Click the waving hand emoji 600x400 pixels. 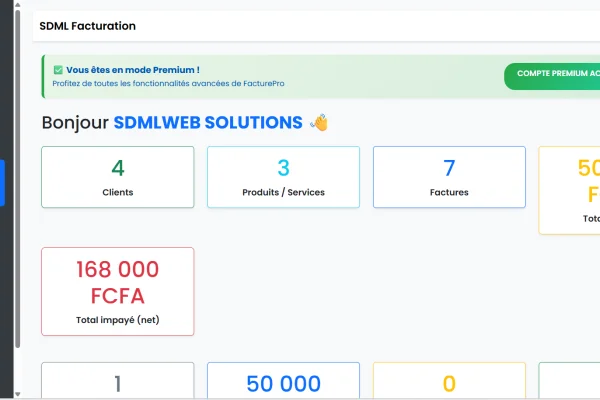pyautogui.click(x=319, y=123)
